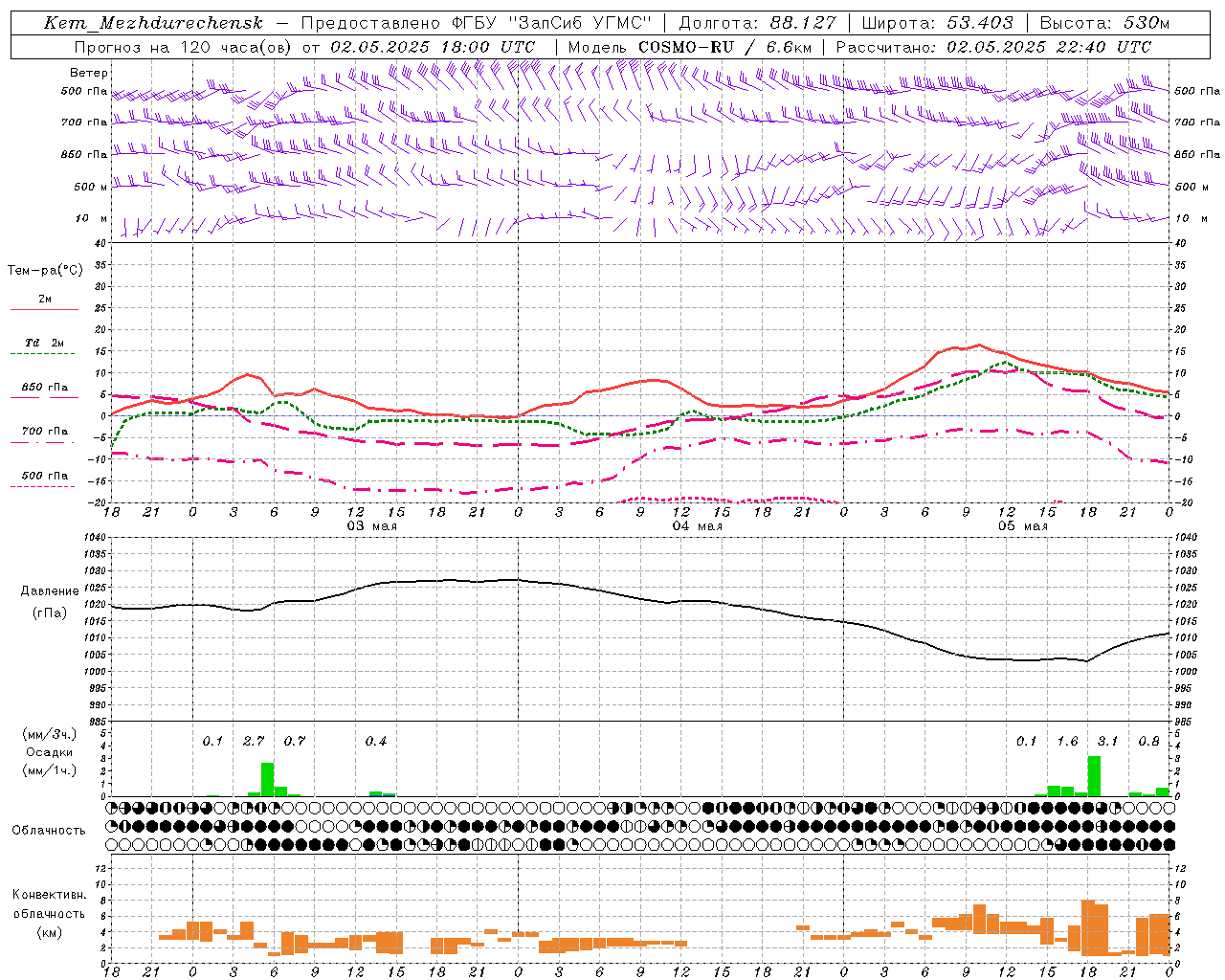This screenshot has height=980, width=1225.
Task: Select the 'Прогноз на 120 часа(ов)' forecast text
Action: pyautogui.click(x=184, y=47)
